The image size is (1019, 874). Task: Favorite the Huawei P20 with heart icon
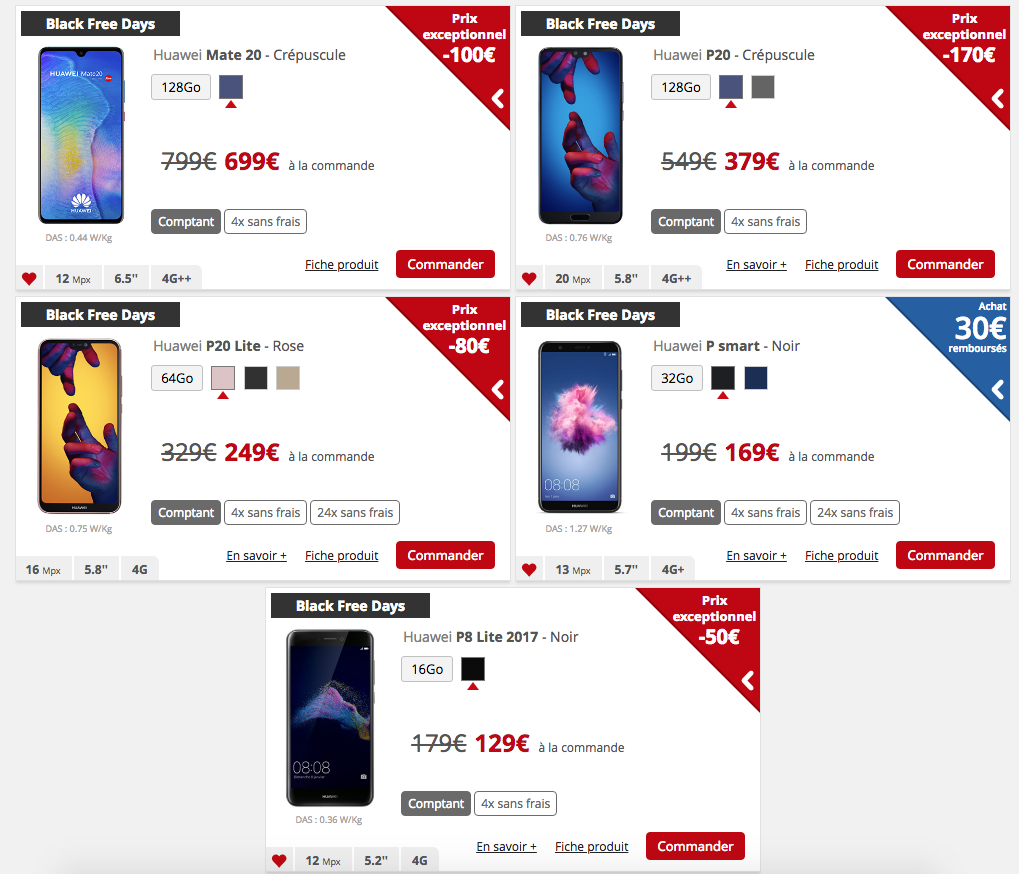tap(529, 279)
